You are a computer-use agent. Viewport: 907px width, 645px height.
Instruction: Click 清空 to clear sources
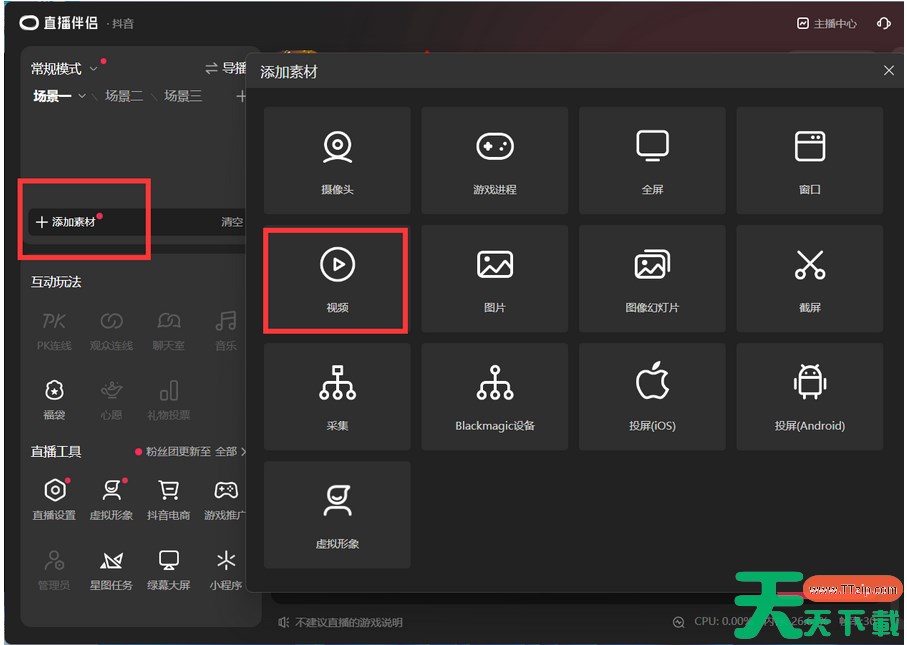pyautogui.click(x=232, y=222)
